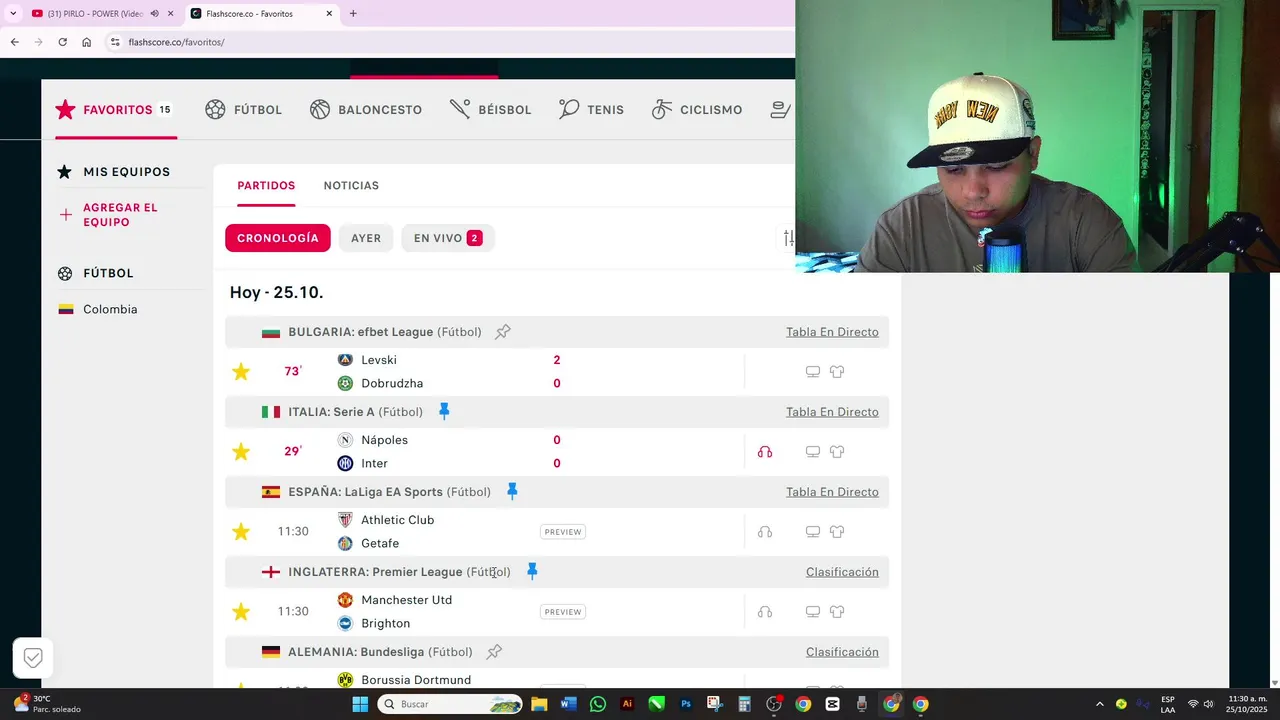Open Preview for Athletic Club vs Getafe

(563, 532)
